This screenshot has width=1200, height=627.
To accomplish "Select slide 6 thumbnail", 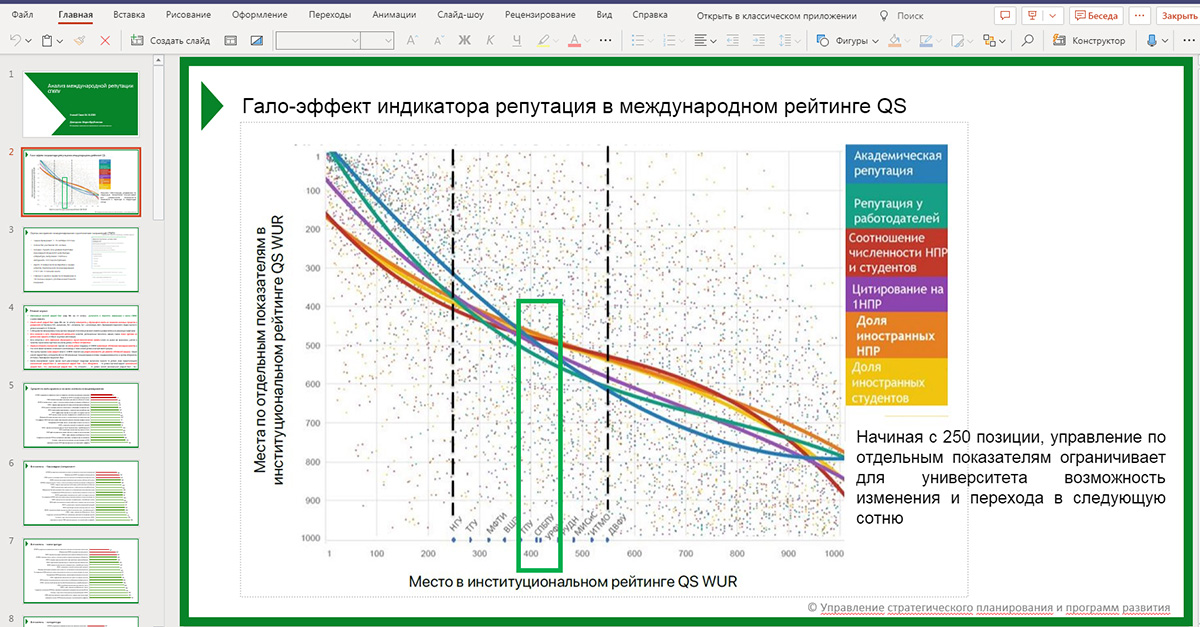I will [83, 492].
